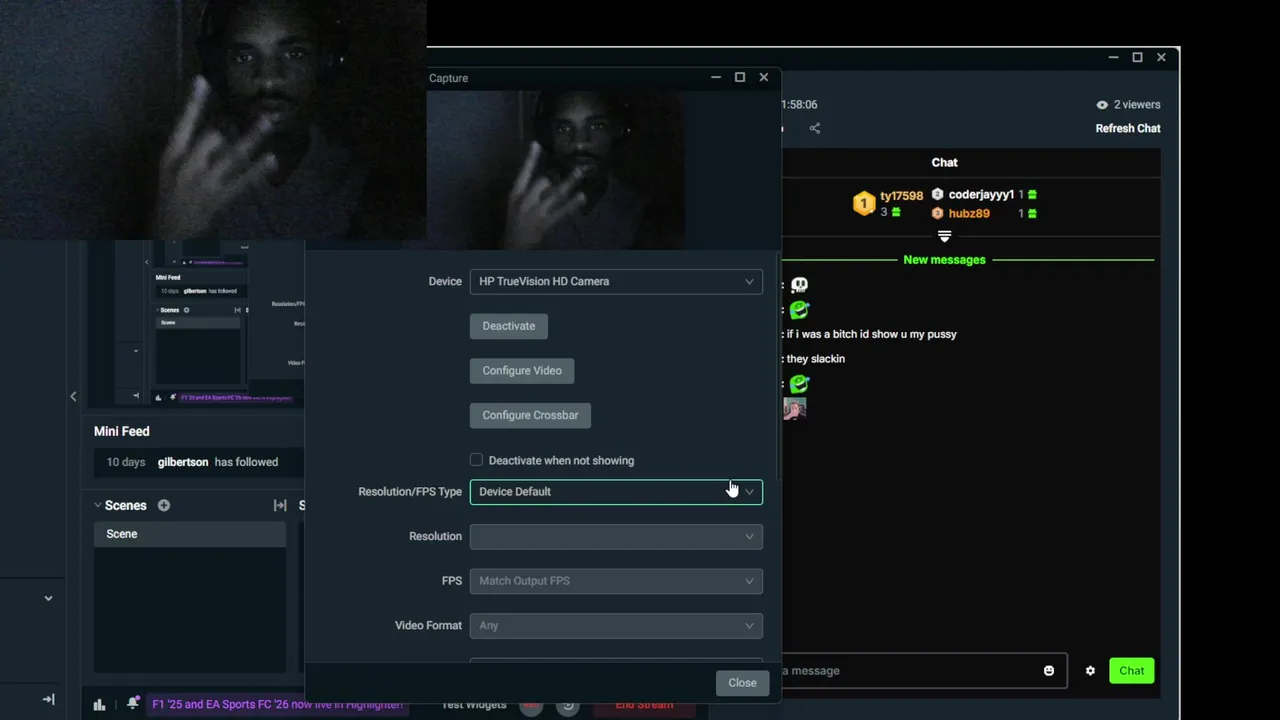Click username coderjayyy1 in leaderboard

[x=981, y=195]
